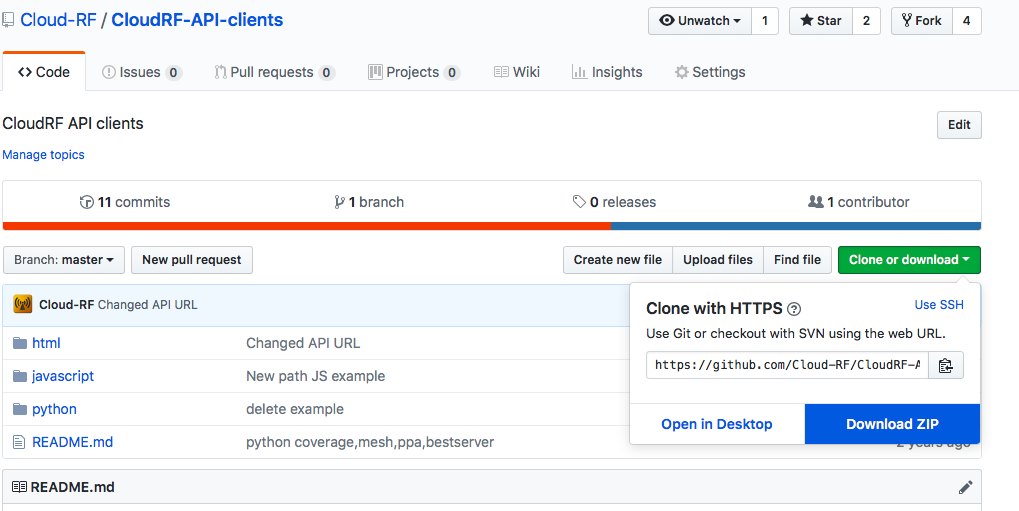1019x511 pixels.
Task: Open the Issues tab
Action: (x=142, y=72)
